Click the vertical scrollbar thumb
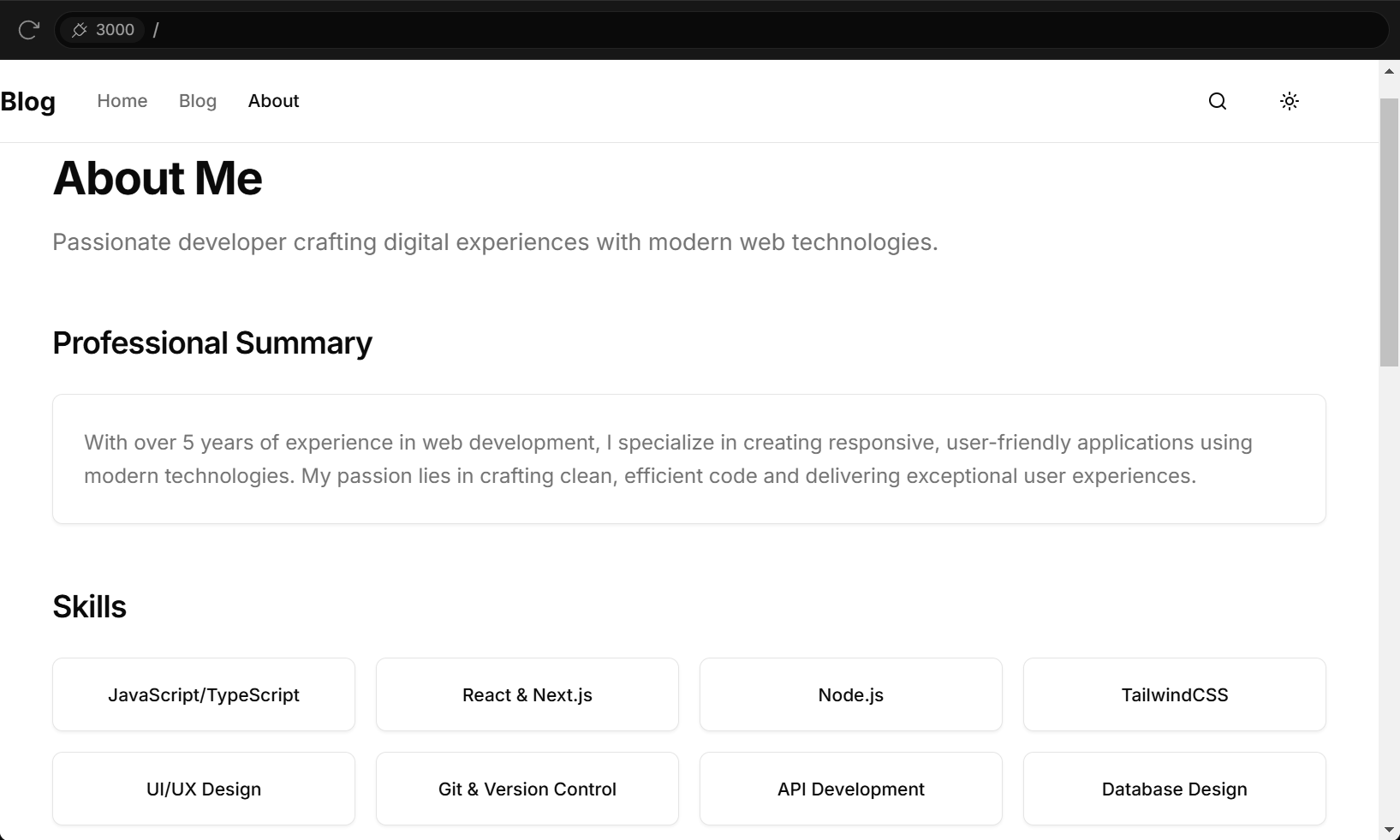The height and width of the screenshot is (840, 1400). coord(1389,231)
